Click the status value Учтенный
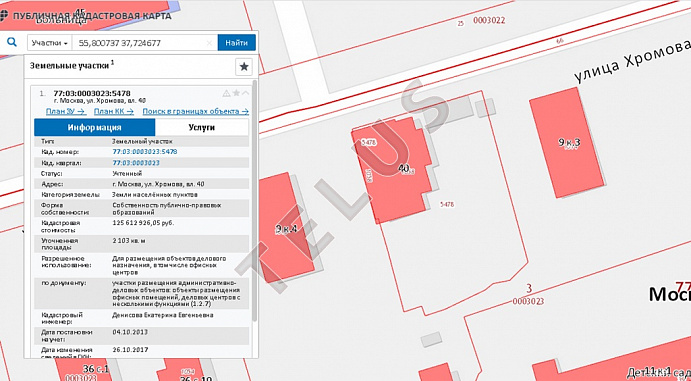The width and height of the screenshot is (691, 381). click(x=127, y=174)
